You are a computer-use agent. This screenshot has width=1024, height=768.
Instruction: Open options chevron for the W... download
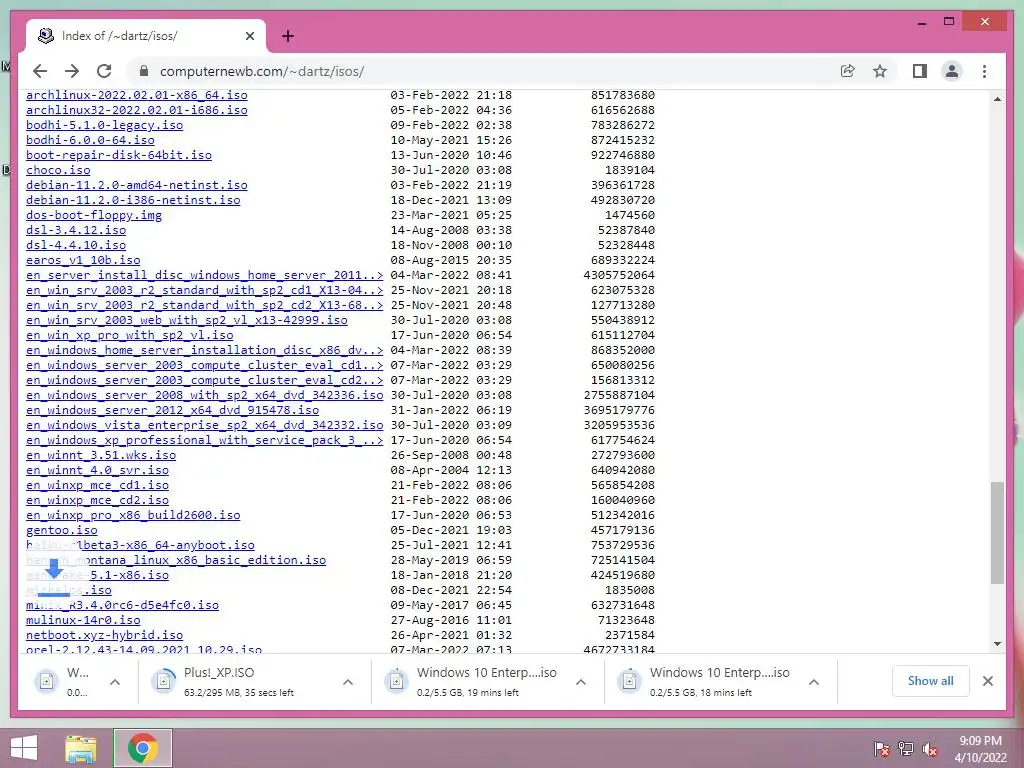coord(115,682)
